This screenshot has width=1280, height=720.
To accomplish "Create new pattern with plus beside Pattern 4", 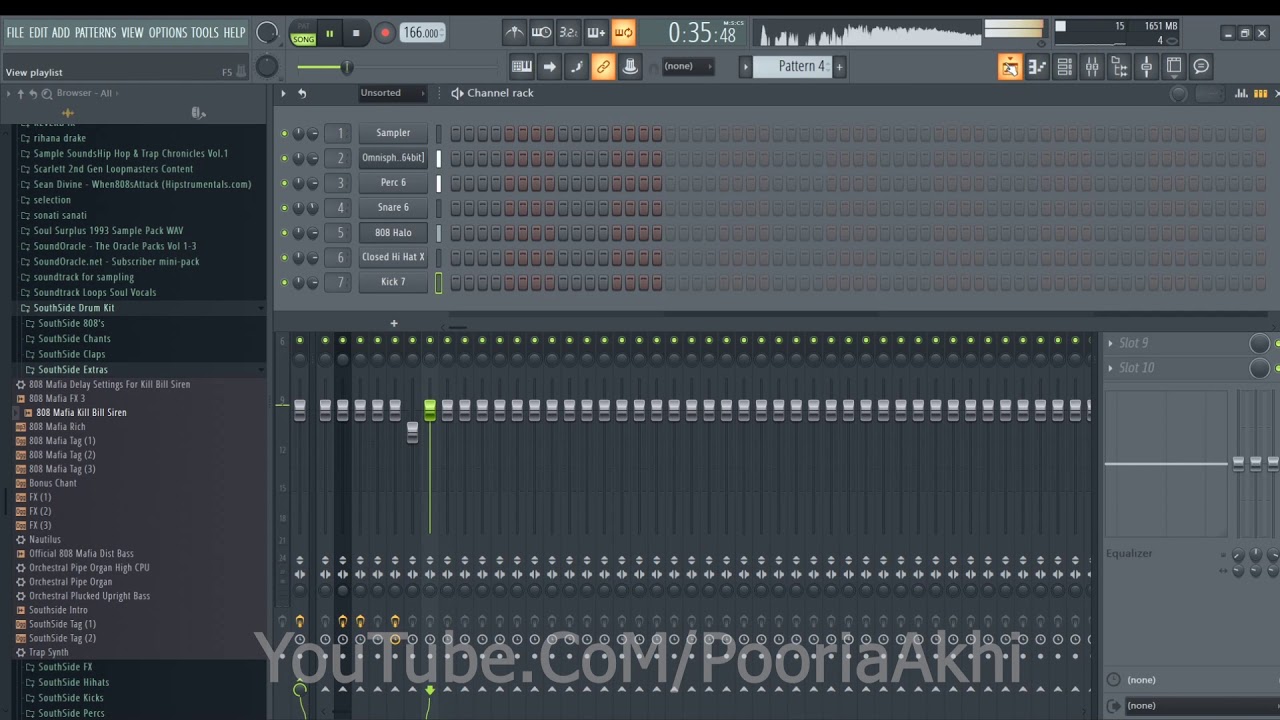I will coord(839,66).
